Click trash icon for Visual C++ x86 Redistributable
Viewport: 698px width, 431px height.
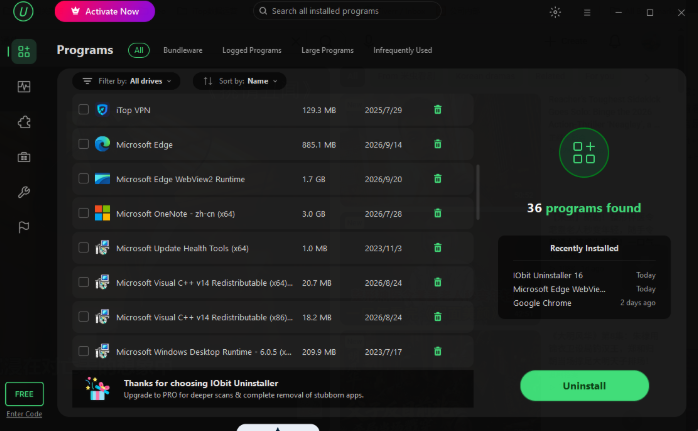coord(438,317)
